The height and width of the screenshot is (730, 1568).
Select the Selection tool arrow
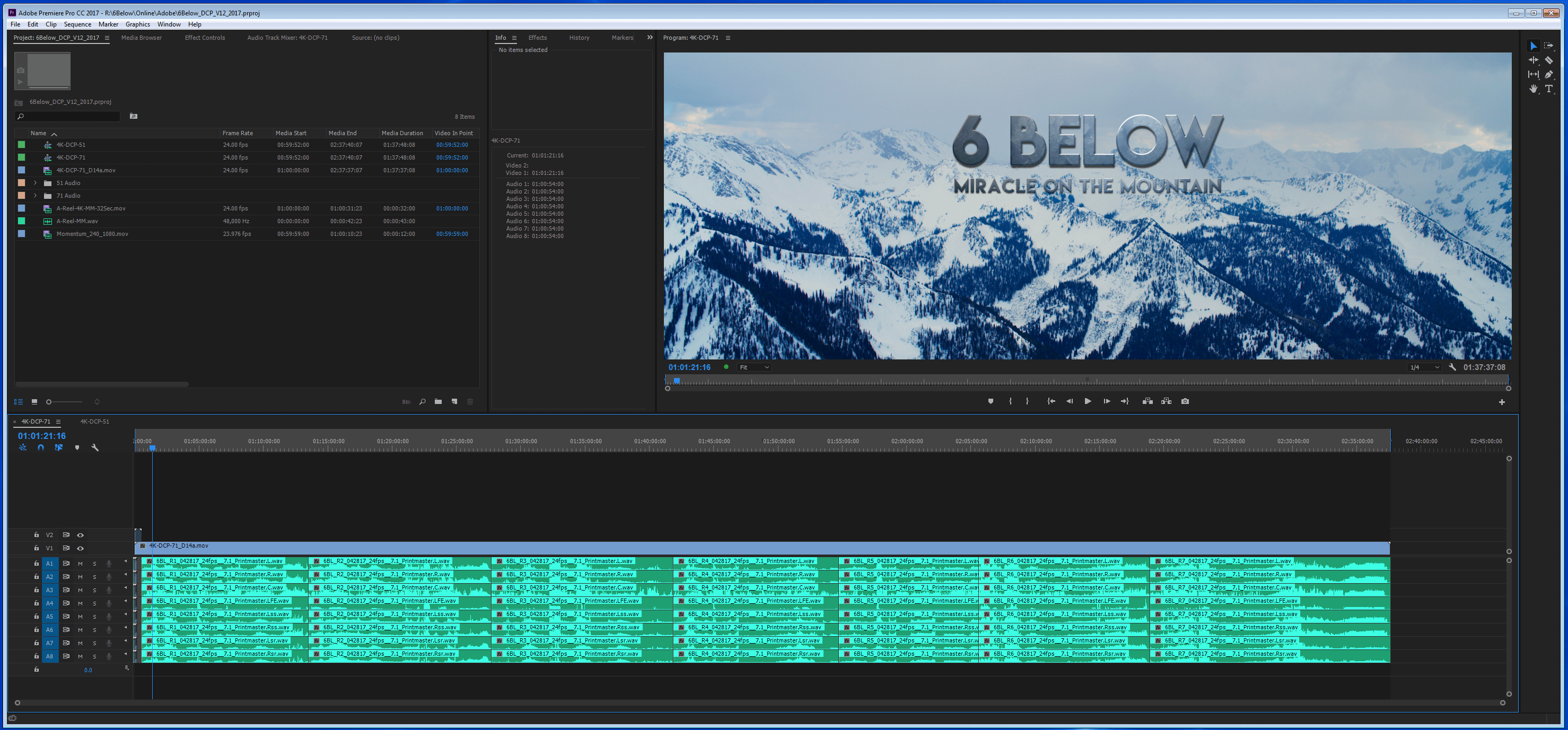pyautogui.click(x=1534, y=46)
